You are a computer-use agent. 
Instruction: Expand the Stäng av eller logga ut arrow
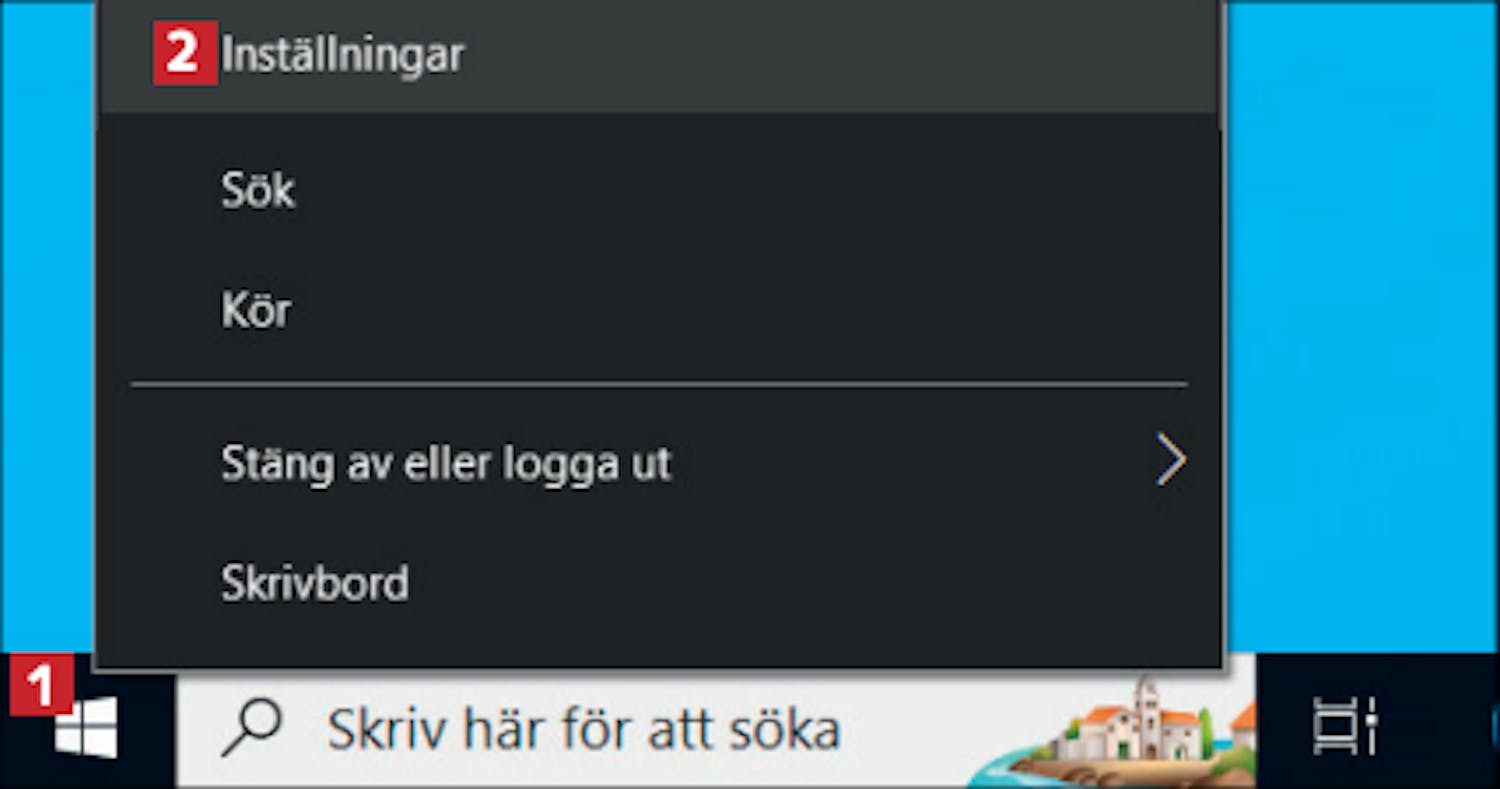click(1170, 461)
